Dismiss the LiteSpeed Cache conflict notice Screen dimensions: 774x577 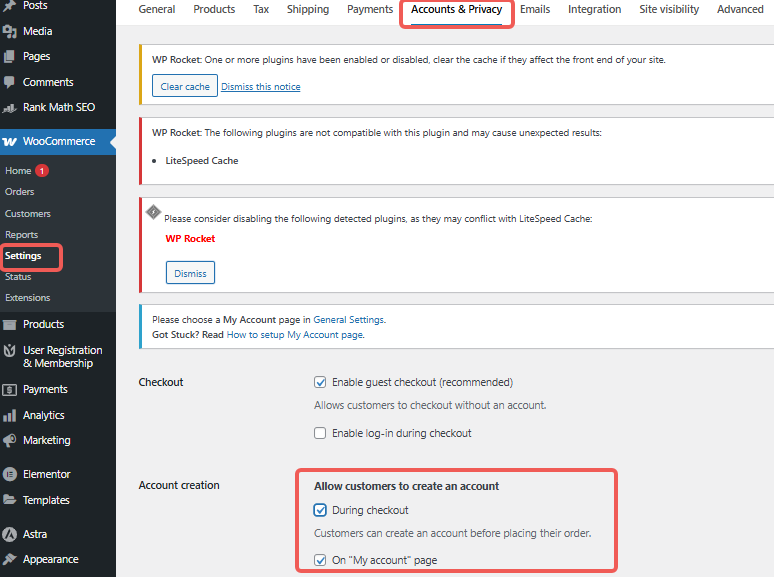[190, 273]
